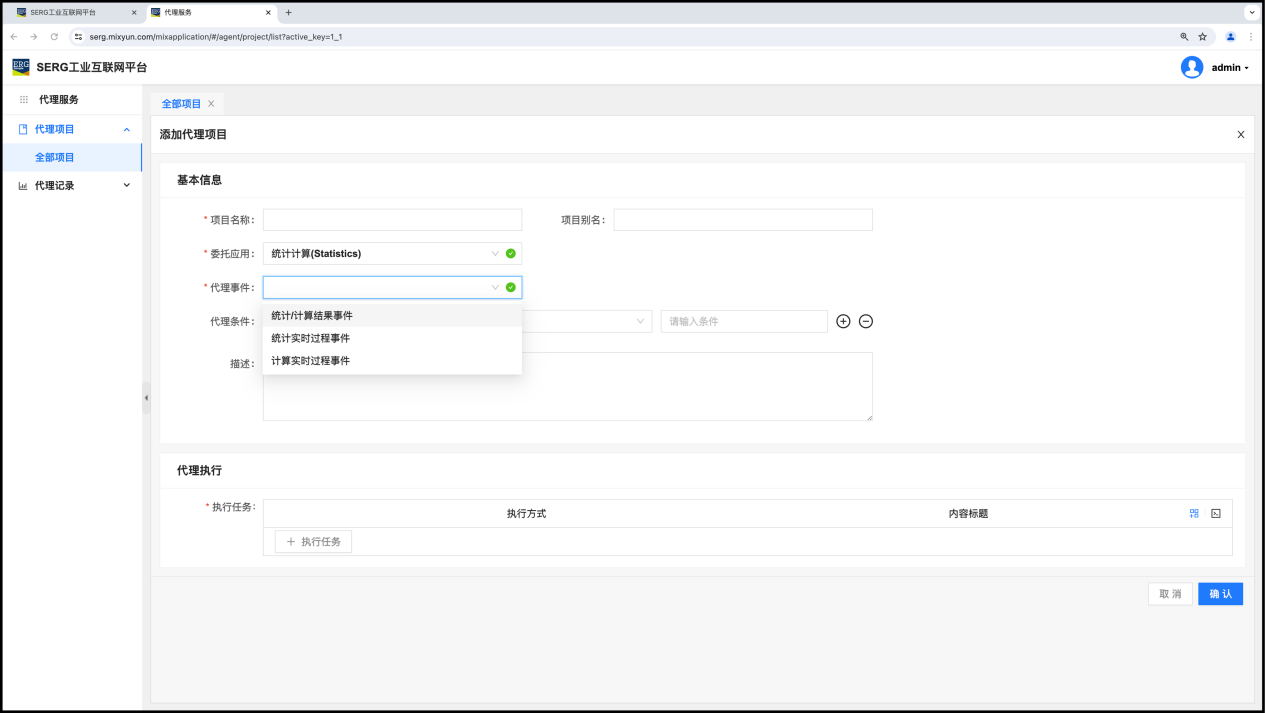Click the grid icon in task table header
The height and width of the screenshot is (713, 1265).
[x=1194, y=513]
